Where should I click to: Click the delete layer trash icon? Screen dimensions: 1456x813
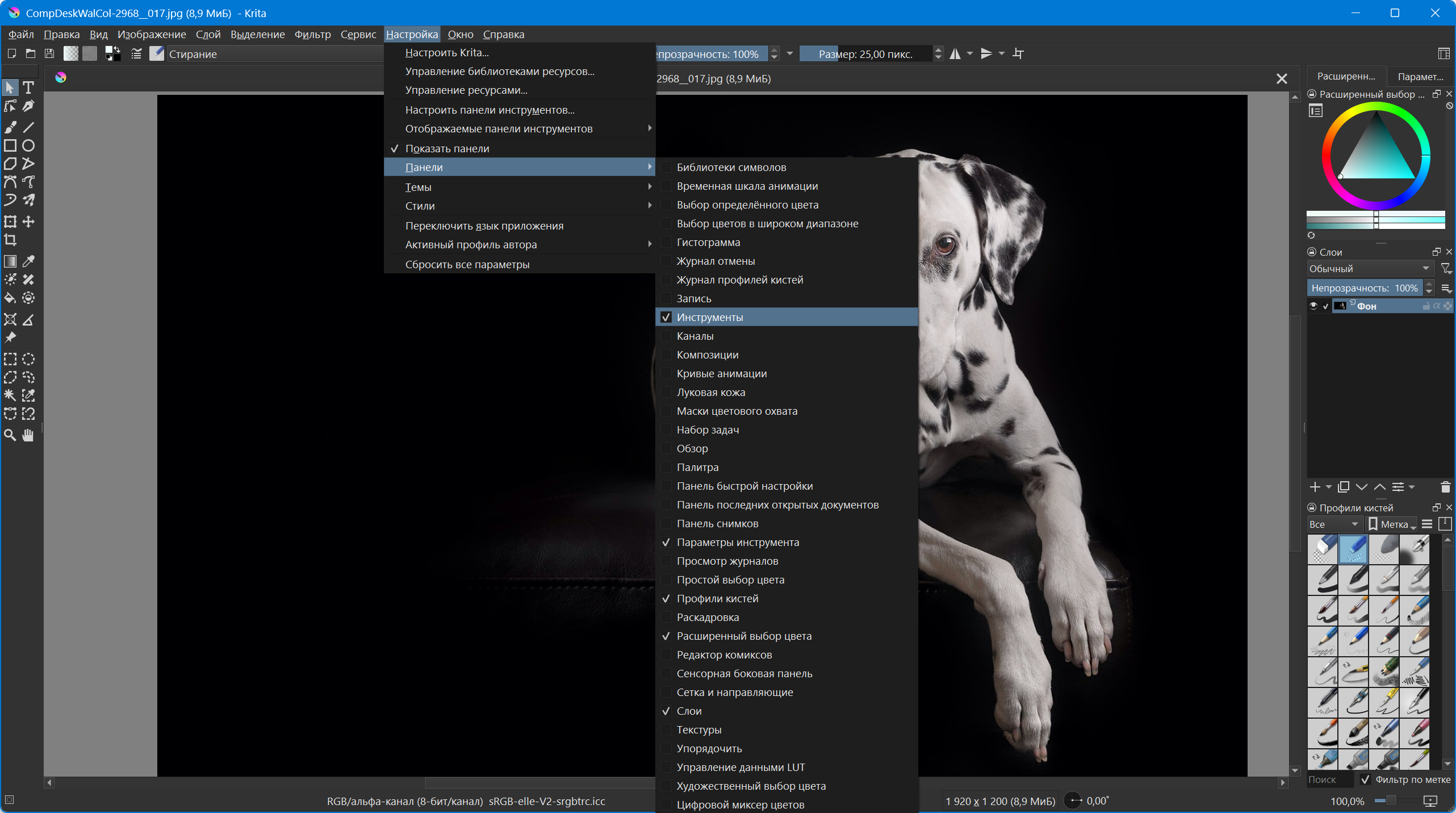click(x=1445, y=487)
